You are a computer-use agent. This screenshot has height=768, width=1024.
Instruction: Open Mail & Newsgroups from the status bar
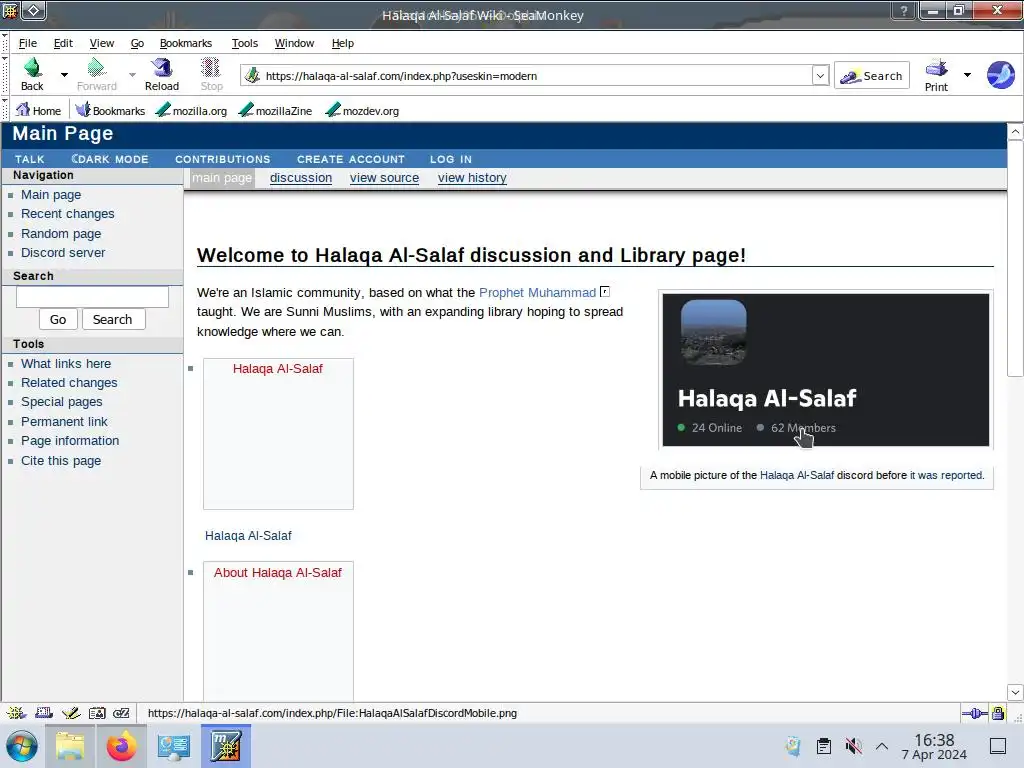click(x=44, y=712)
